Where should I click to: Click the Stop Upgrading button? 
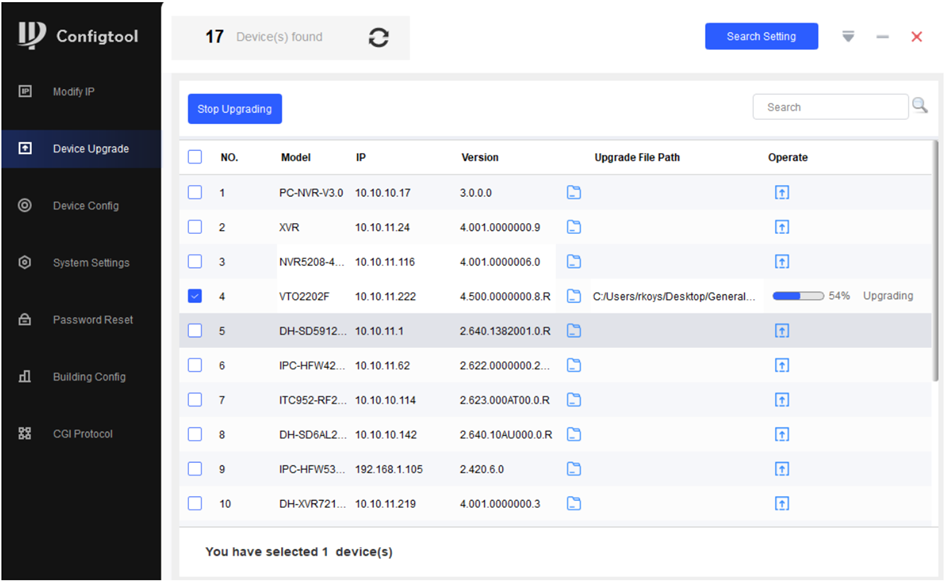pyautogui.click(x=235, y=109)
